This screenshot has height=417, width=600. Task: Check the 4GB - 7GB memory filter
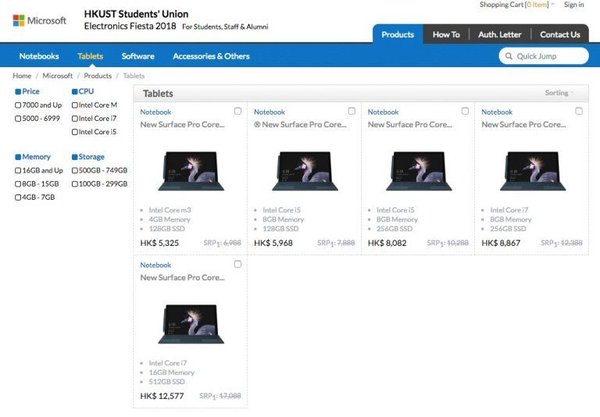click(18, 197)
